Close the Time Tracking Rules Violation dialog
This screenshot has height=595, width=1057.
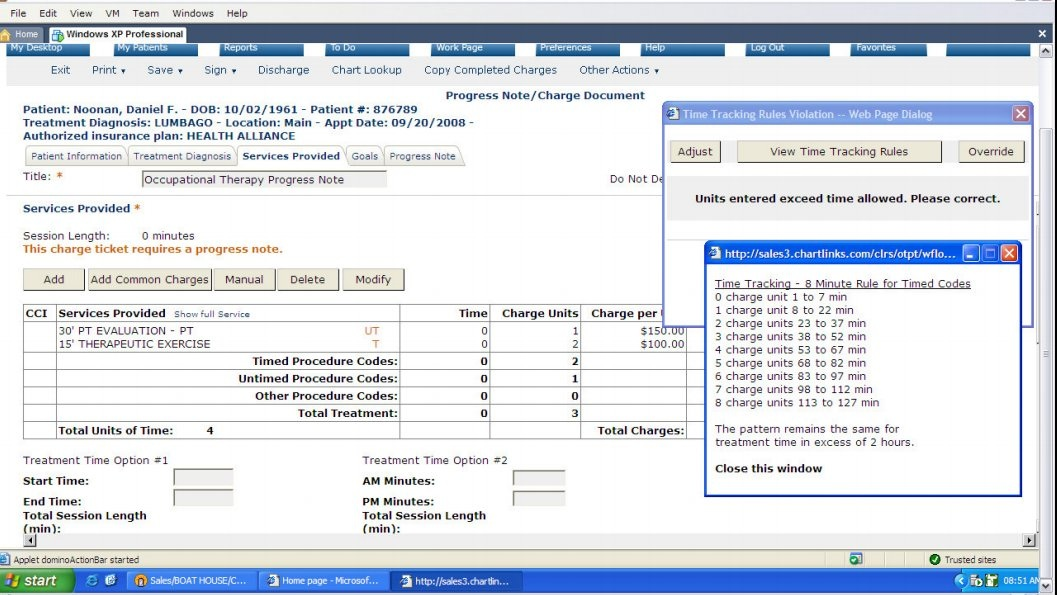(1021, 114)
